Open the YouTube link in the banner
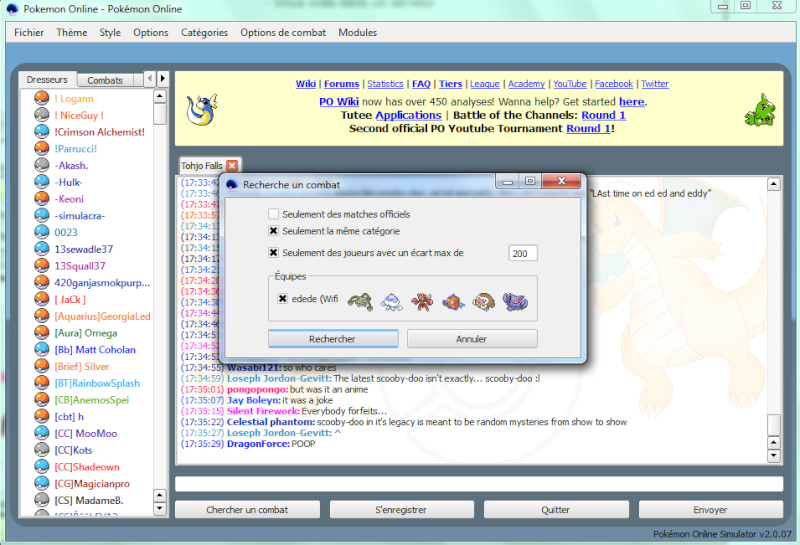Viewport: 800px width, 545px height. 570,84
